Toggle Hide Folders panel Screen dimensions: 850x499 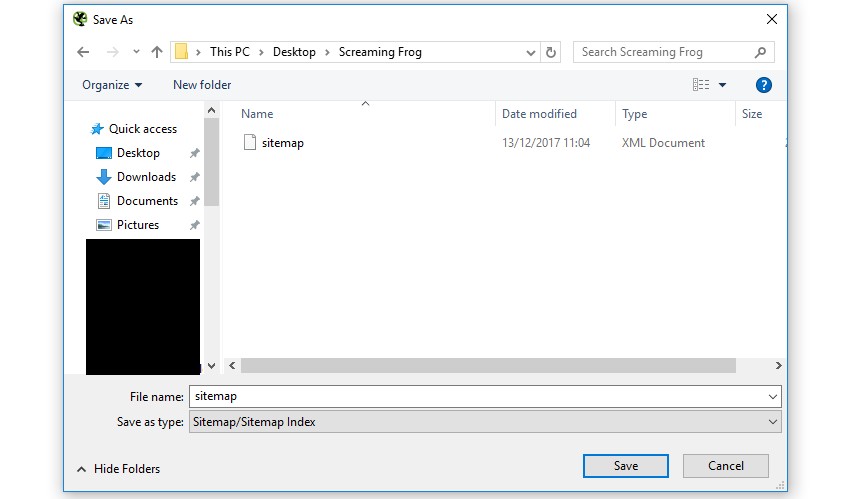click(x=118, y=468)
